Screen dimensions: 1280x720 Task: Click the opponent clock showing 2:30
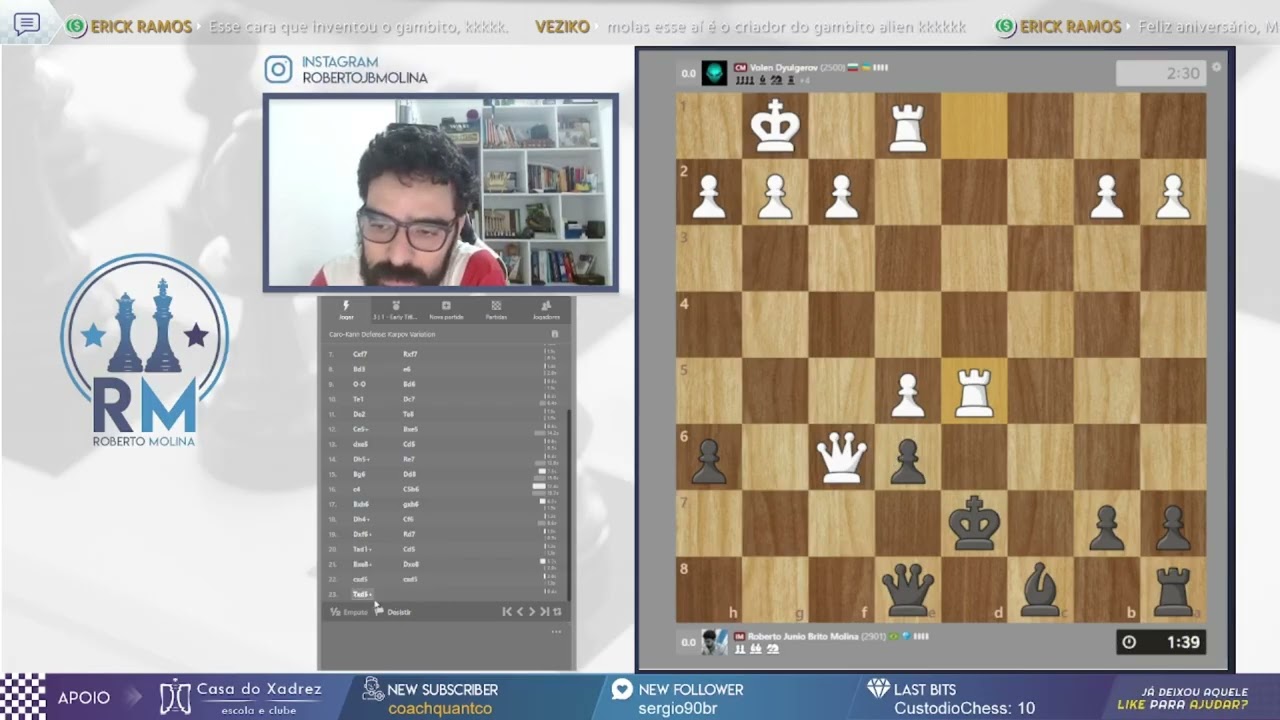tap(1160, 73)
